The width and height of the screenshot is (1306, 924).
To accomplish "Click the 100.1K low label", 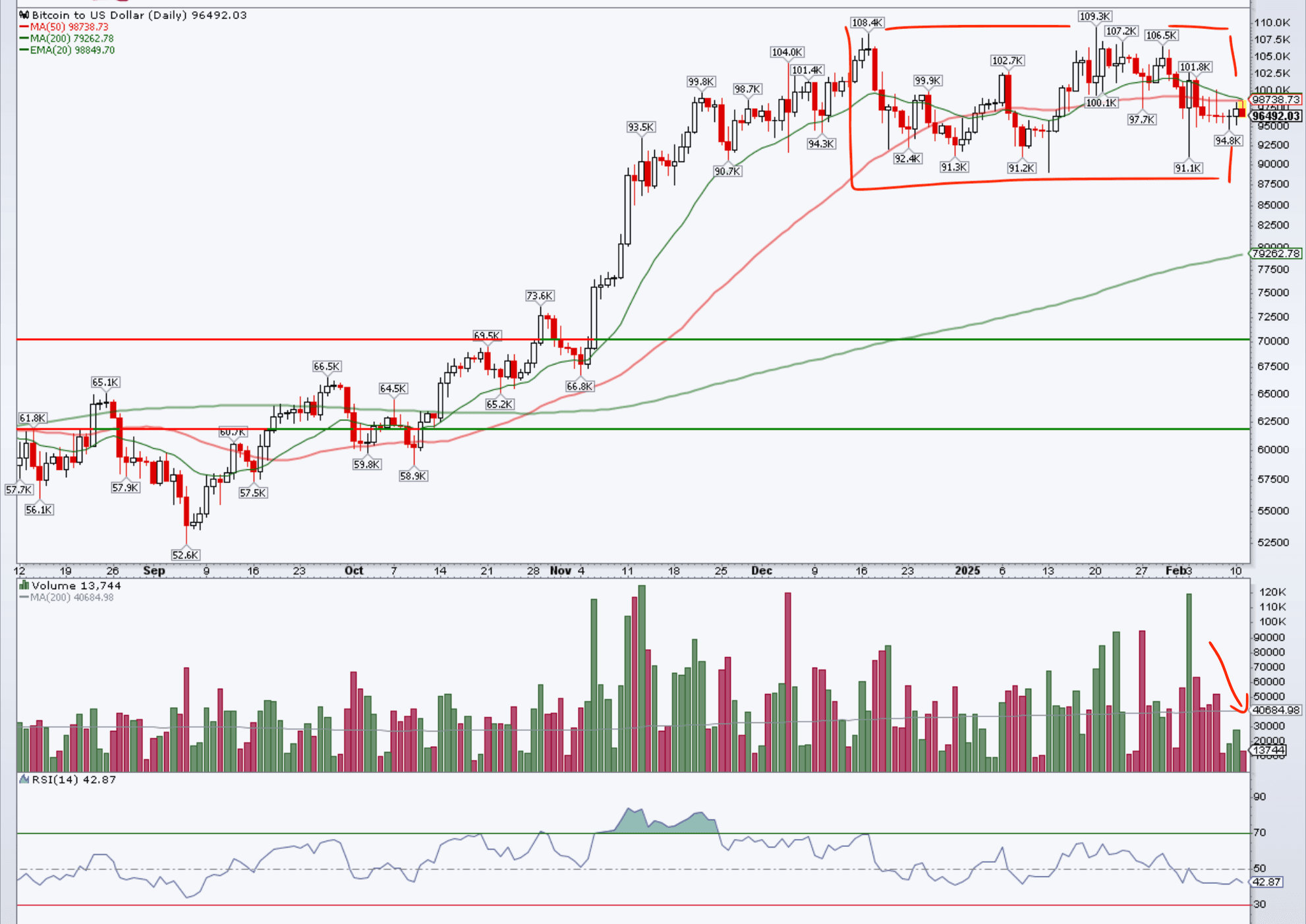I will (1102, 103).
